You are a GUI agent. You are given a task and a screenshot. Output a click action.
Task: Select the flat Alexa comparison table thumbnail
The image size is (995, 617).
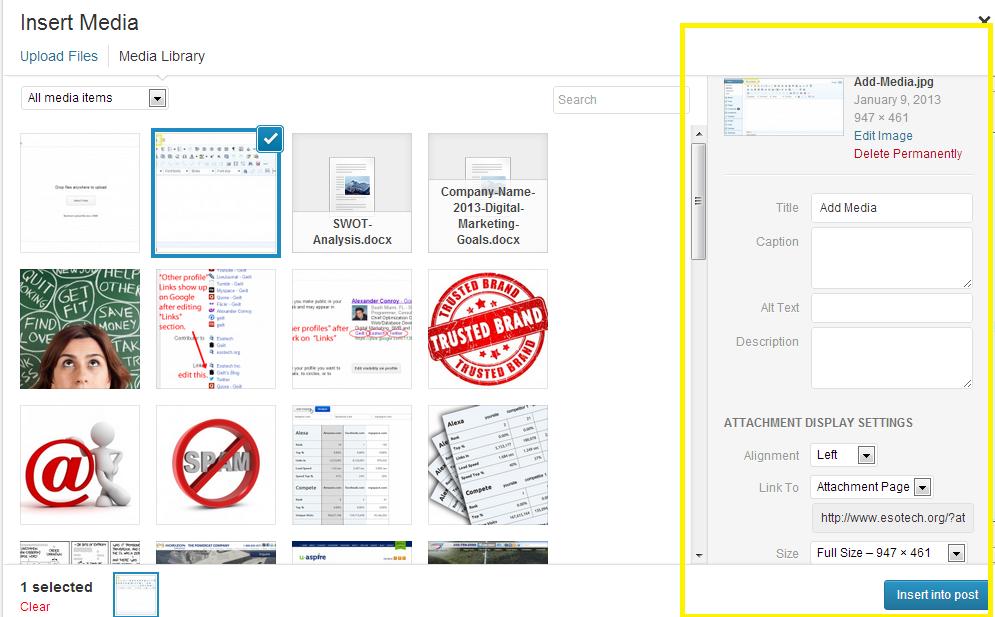(x=352, y=465)
